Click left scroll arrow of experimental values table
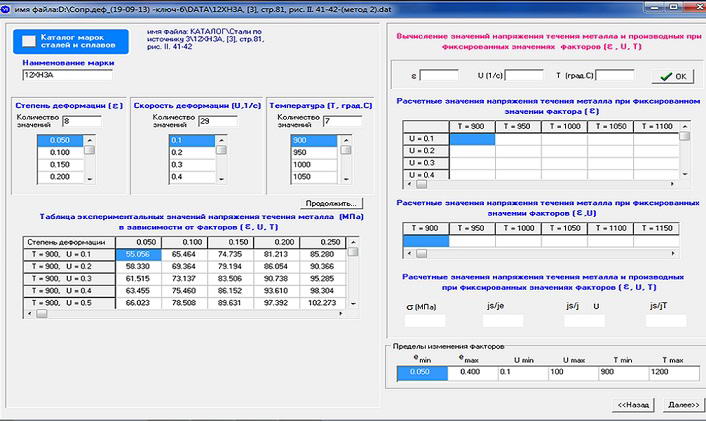The height and width of the screenshot is (422, 706). click(30, 313)
